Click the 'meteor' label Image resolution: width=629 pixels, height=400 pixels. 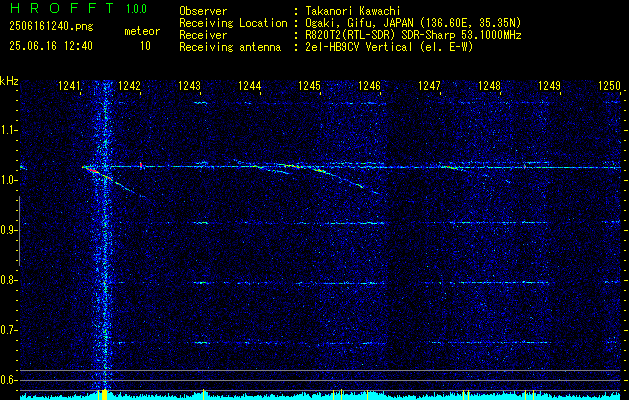click(x=142, y=31)
